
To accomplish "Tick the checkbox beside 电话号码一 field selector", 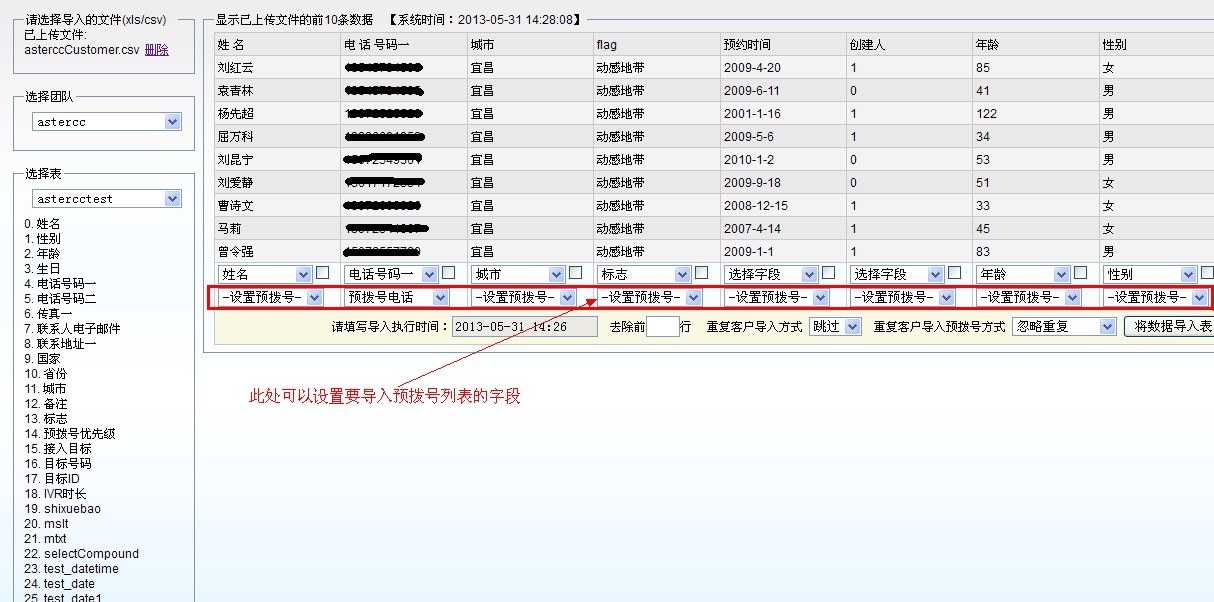I will [449, 273].
